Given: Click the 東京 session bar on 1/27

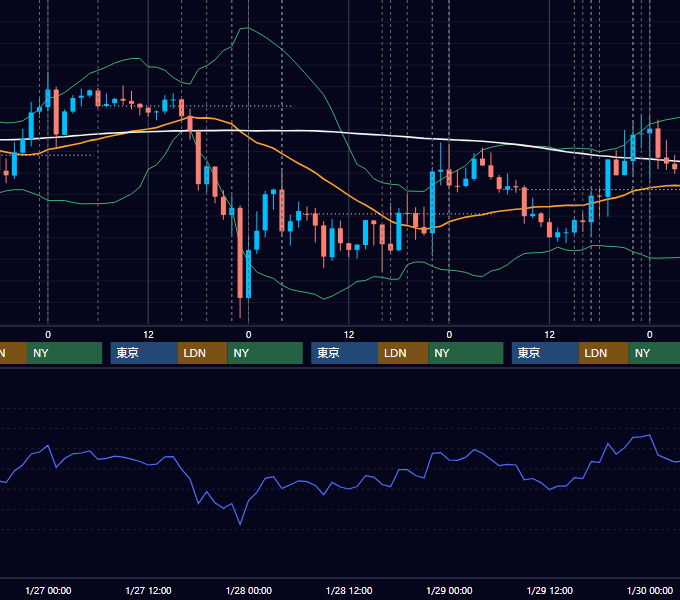Looking at the screenshot, I should click(144, 353).
